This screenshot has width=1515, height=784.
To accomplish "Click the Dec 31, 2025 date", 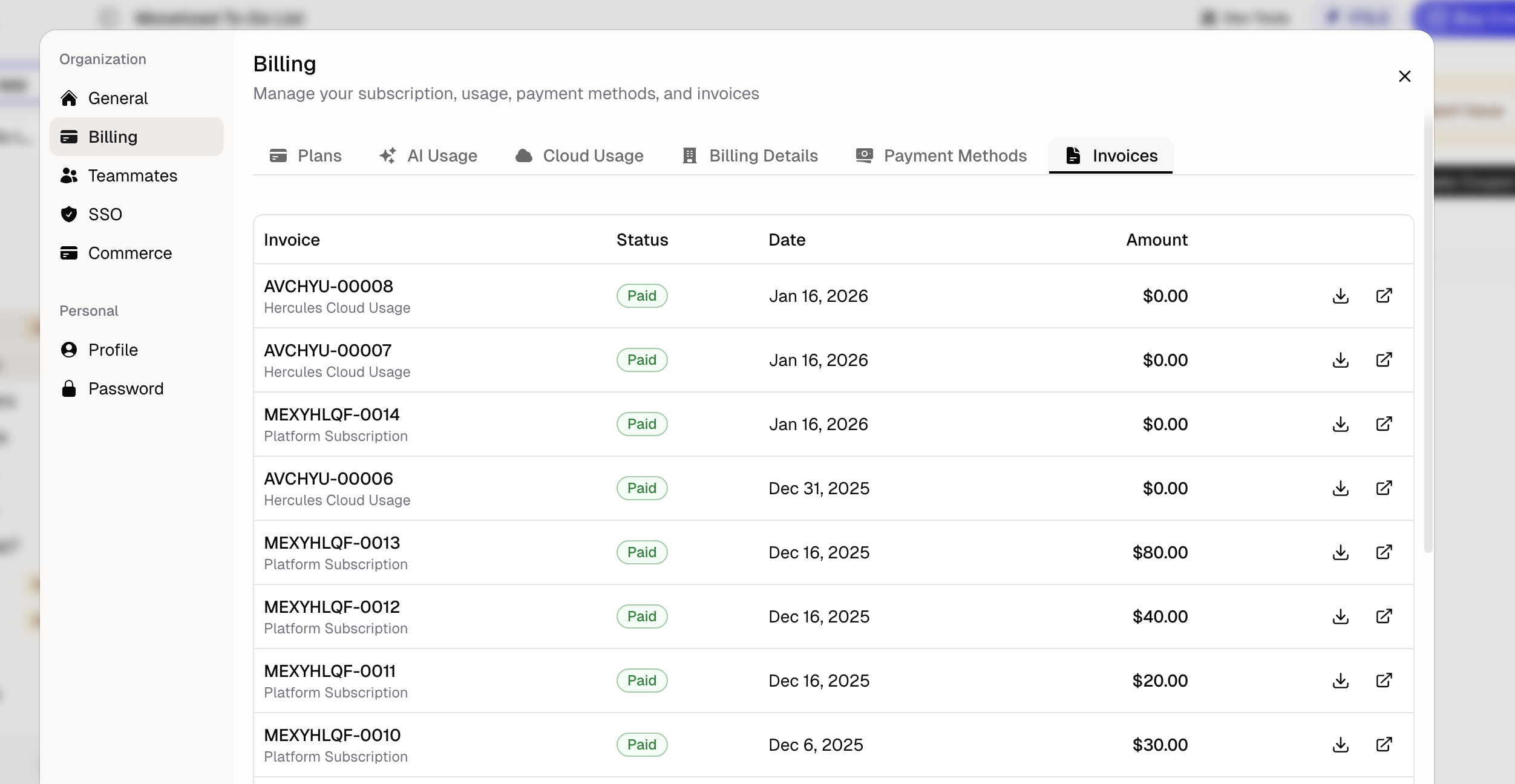I will click(819, 488).
